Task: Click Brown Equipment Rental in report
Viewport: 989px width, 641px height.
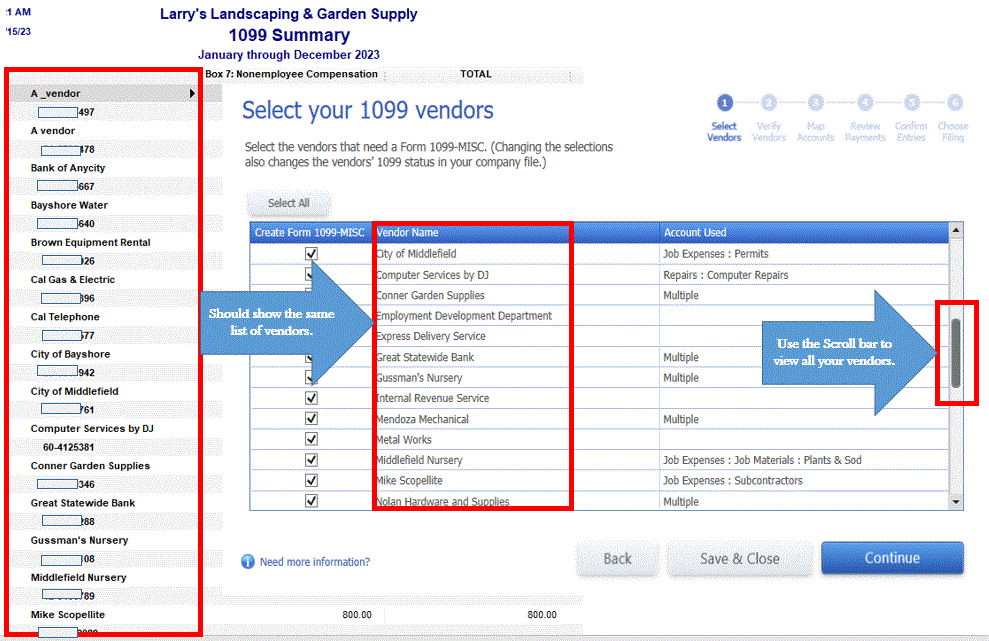Action: click(90, 242)
